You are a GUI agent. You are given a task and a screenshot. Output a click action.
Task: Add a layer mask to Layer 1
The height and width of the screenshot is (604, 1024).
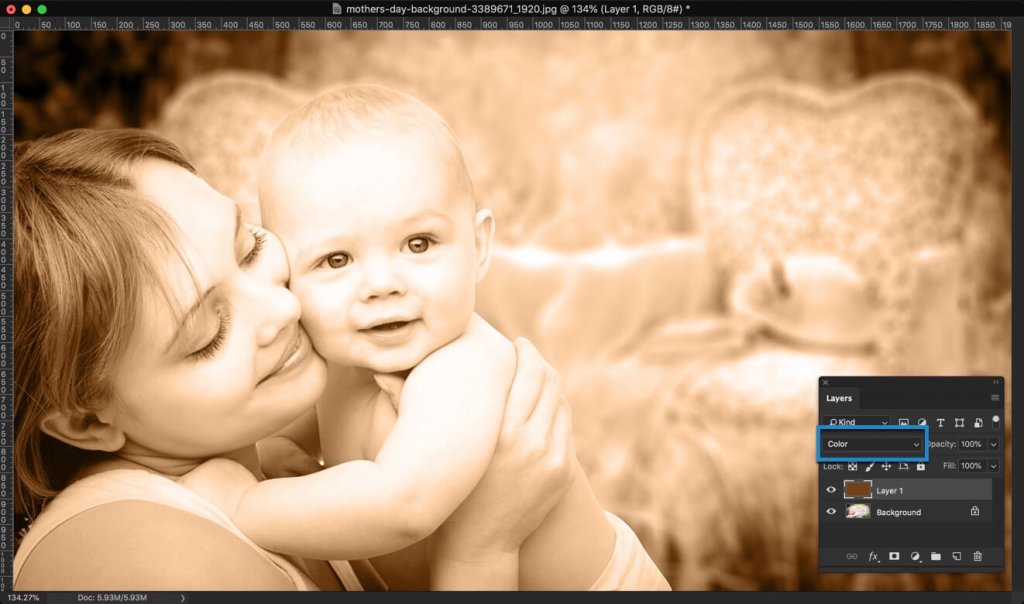[x=894, y=556]
